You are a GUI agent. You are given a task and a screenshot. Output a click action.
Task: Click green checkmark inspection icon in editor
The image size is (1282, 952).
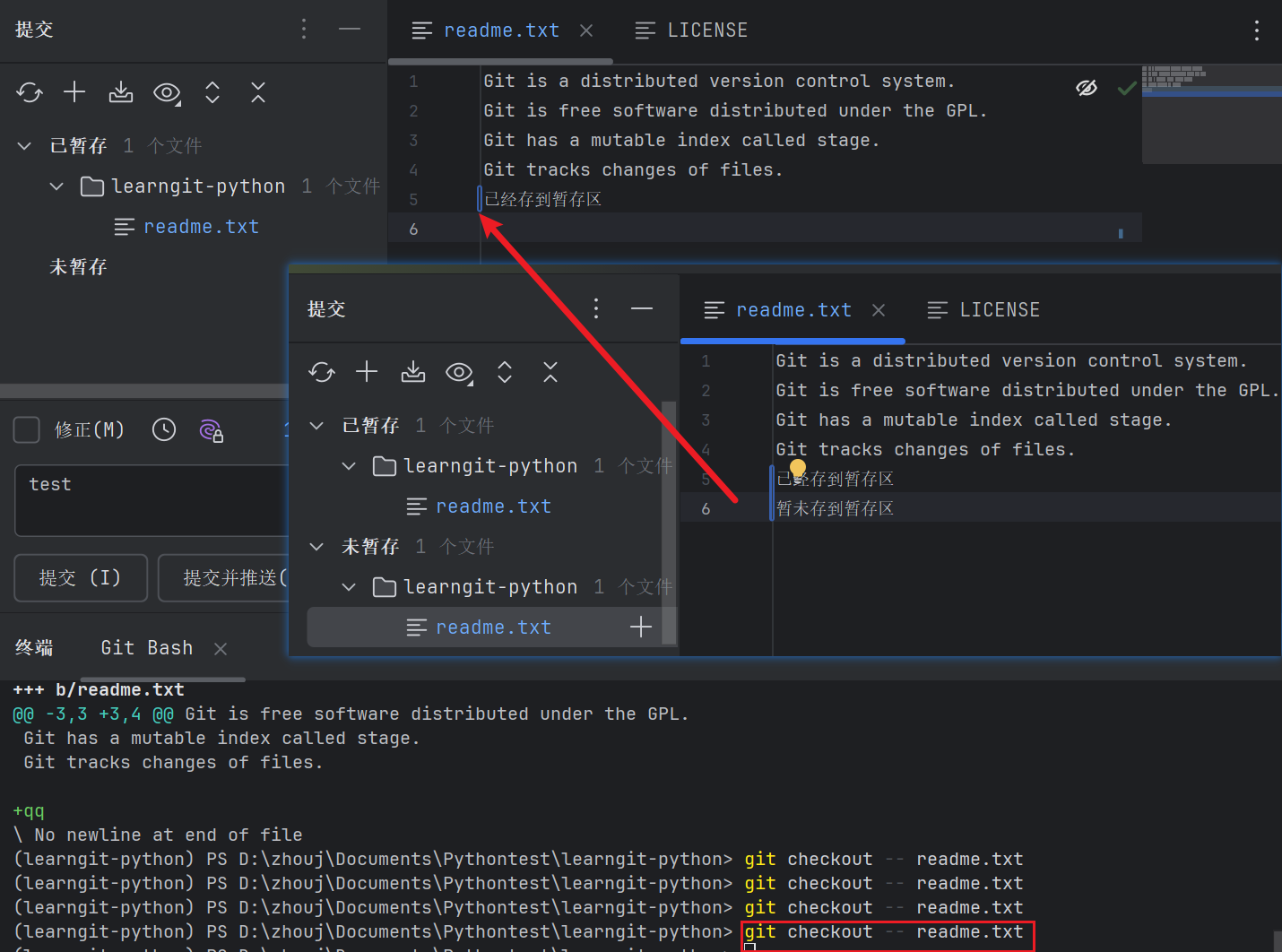point(1127,88)
